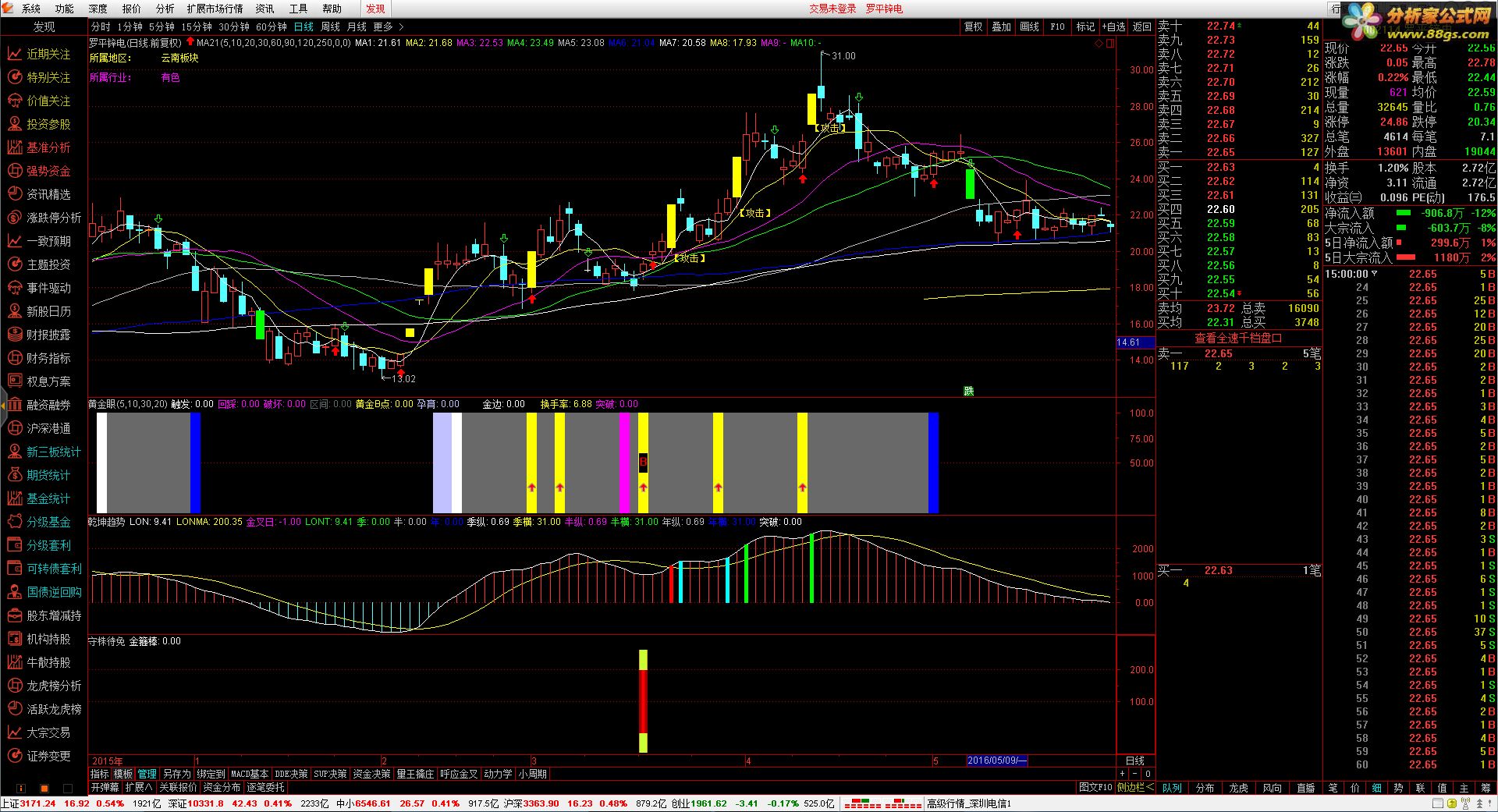Switch chart to 5分钟 period
The image size is (1498, 812).
tap(162, 27)
